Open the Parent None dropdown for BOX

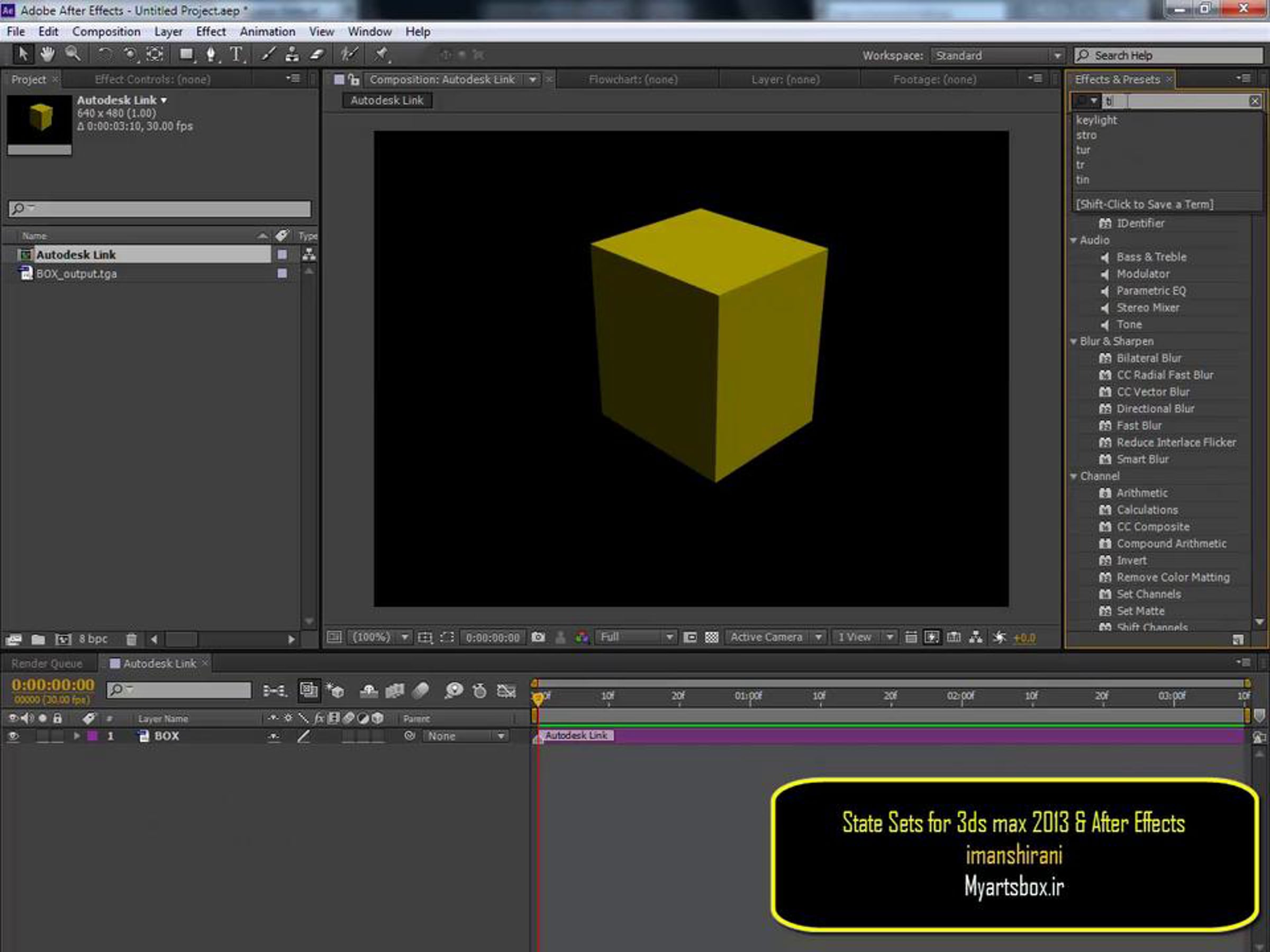pyautogui.click(x=466, y=736)
